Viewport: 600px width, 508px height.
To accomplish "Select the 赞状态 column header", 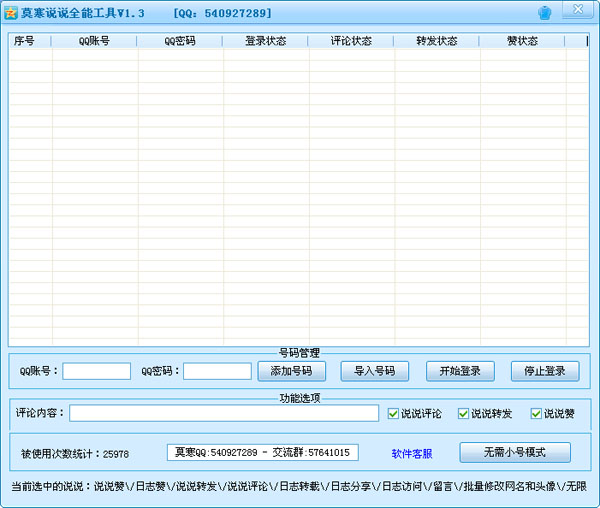I will (x=522, y=42).
